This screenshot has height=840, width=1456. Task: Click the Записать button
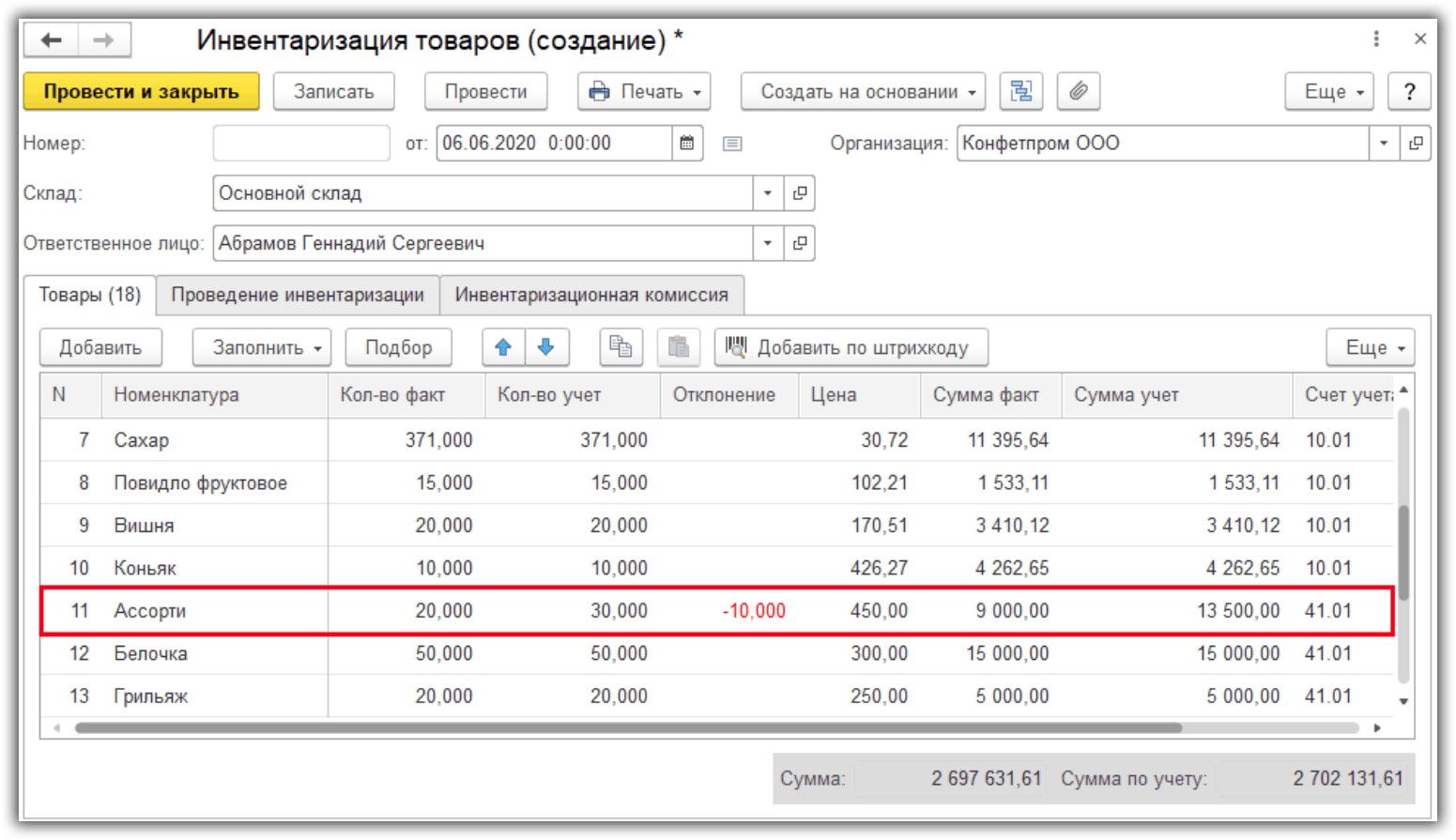(x=334, y=92)
